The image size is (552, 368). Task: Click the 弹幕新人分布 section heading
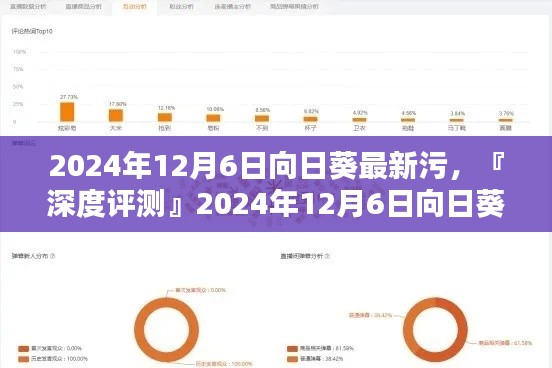click(x=30, y=256)
